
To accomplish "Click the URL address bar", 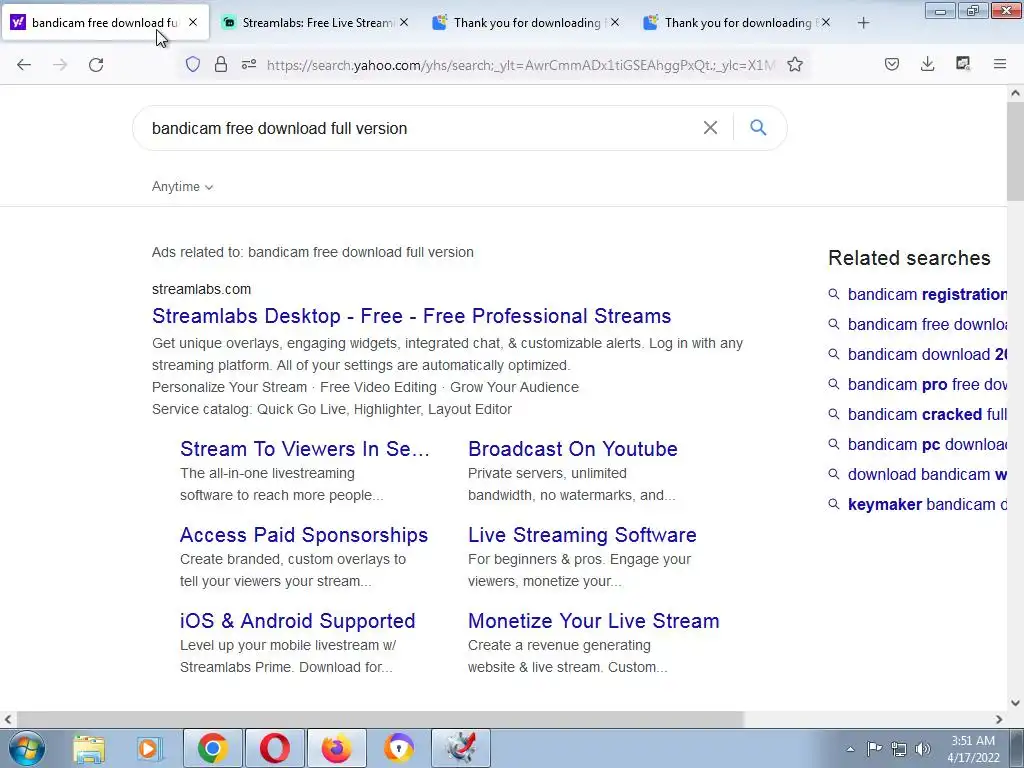I will [x=520, y=65].
